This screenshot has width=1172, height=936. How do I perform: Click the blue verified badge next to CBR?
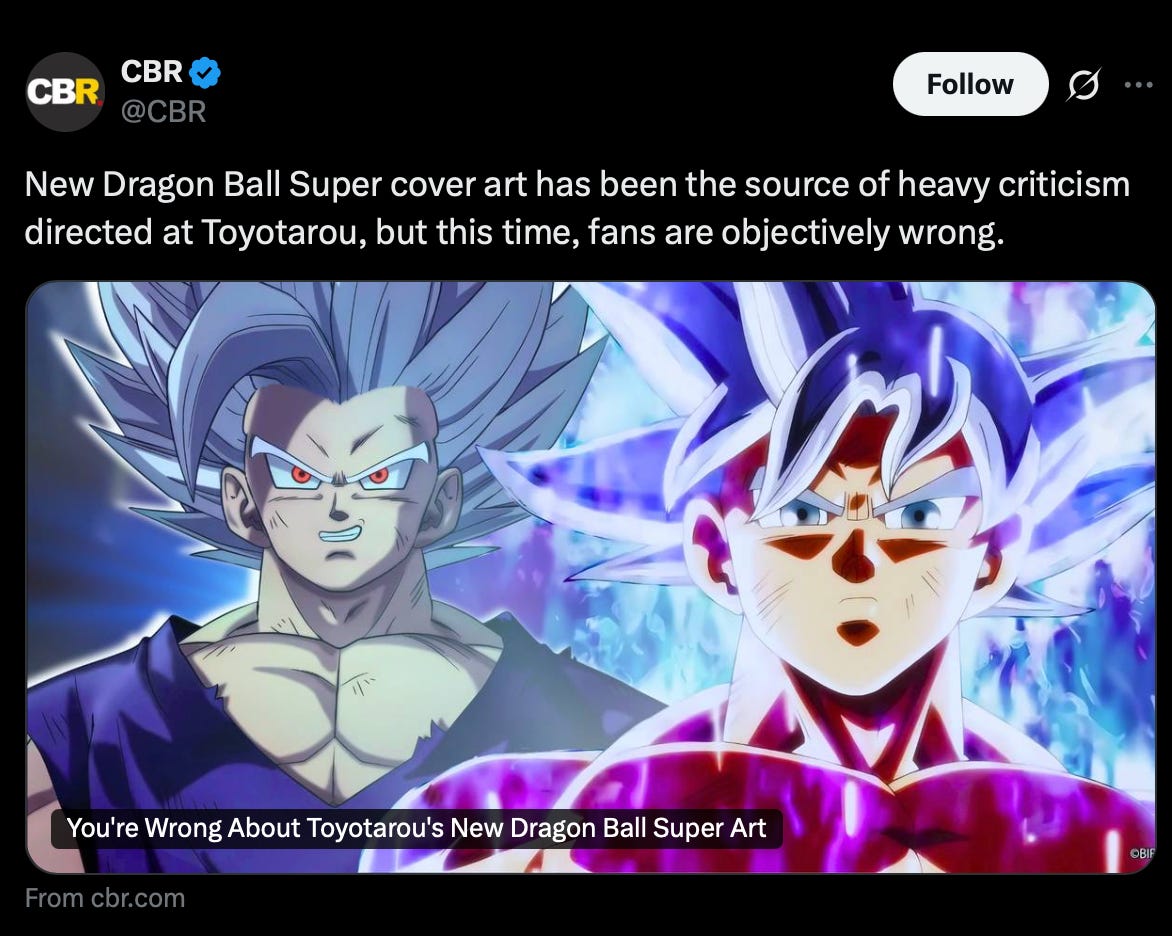pos(204,73)
